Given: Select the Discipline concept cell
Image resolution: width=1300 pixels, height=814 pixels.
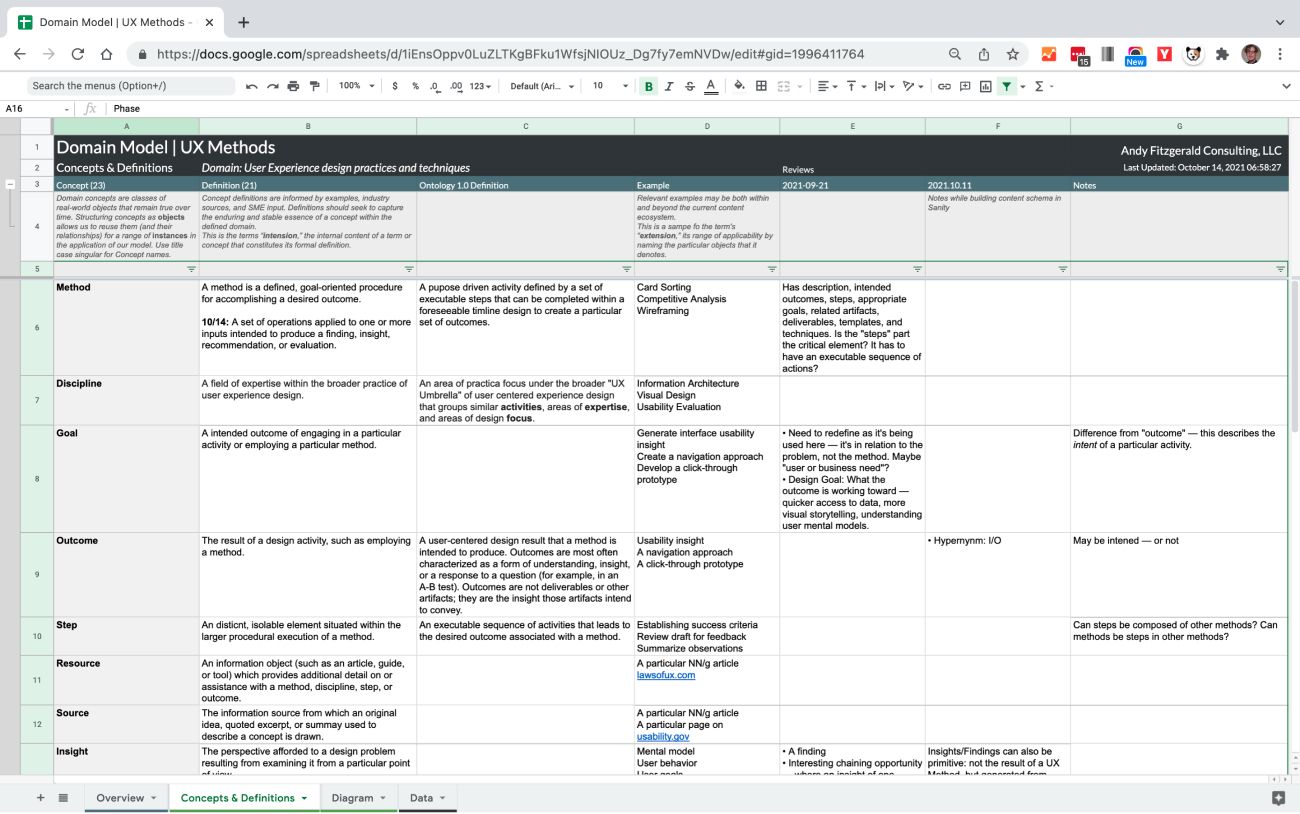Looking at the screenshot, I should click(x=126, y=400).
